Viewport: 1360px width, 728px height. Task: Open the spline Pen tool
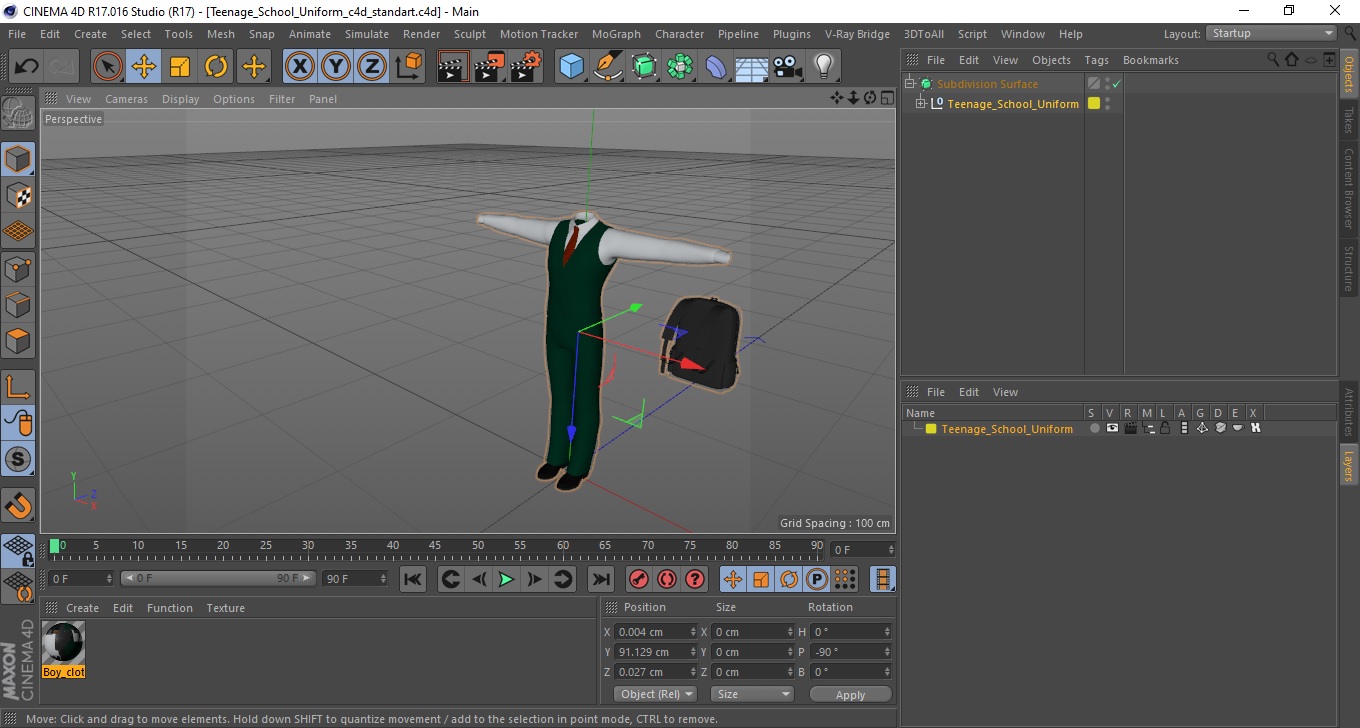(608, 67)
